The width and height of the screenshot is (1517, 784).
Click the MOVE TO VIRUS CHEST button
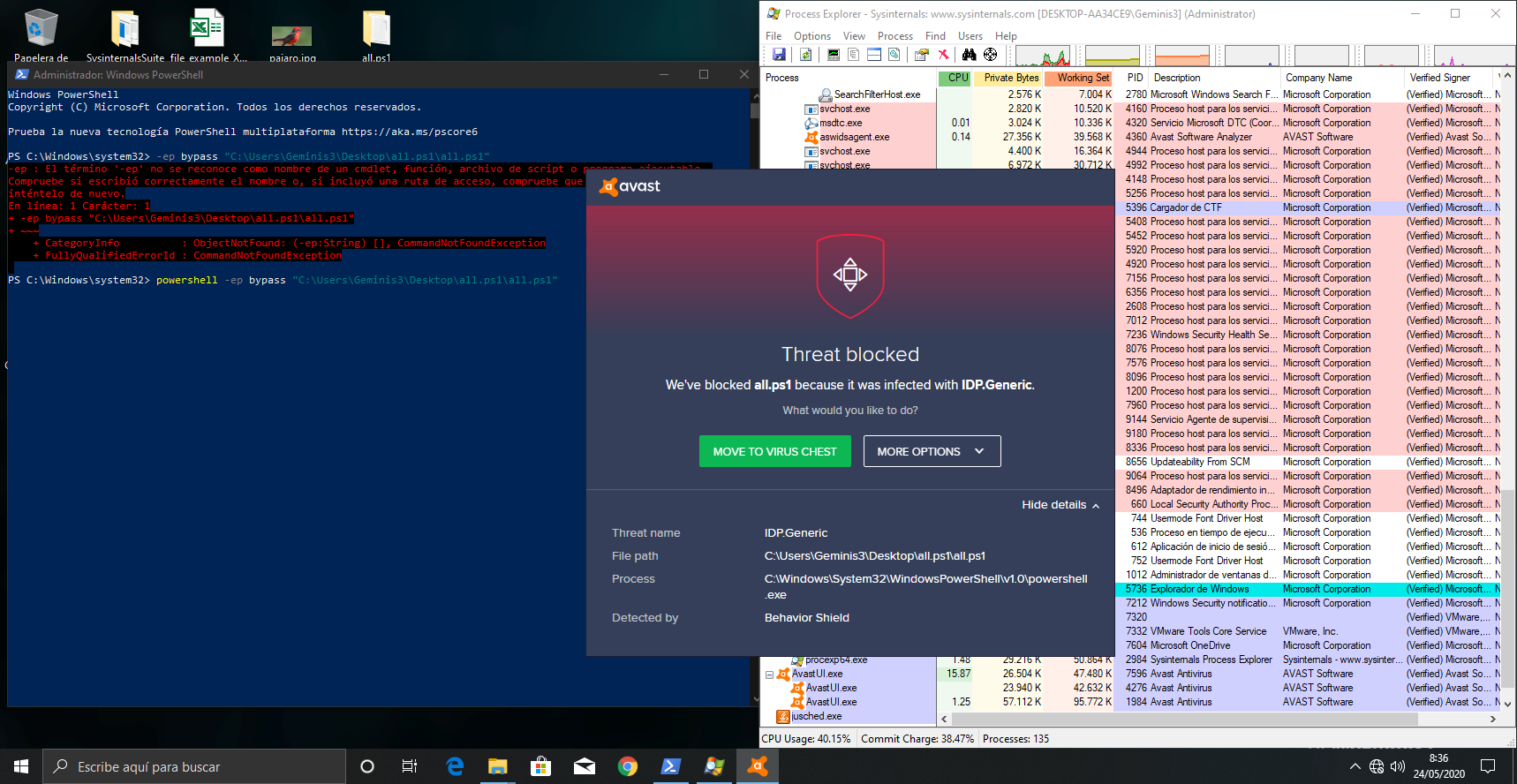774,451
